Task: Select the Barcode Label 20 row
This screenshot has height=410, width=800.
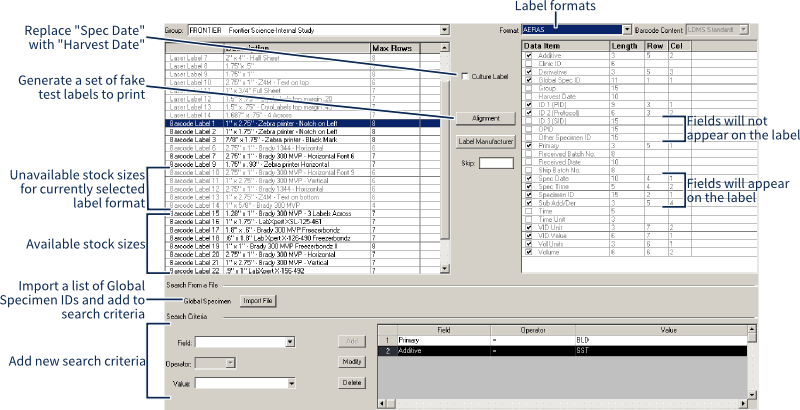Action: pos(303,254)
